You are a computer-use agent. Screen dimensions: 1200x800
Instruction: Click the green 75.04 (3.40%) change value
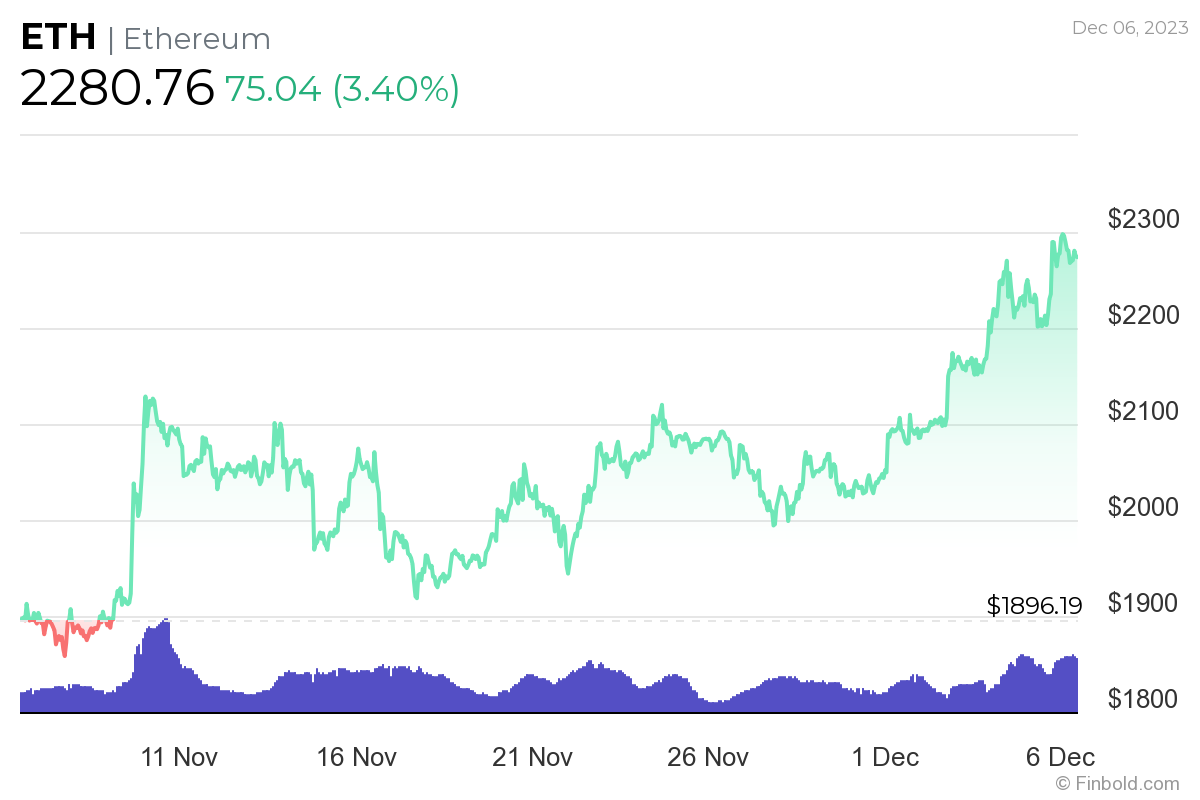pyautogui.click(x=341, y=89)
